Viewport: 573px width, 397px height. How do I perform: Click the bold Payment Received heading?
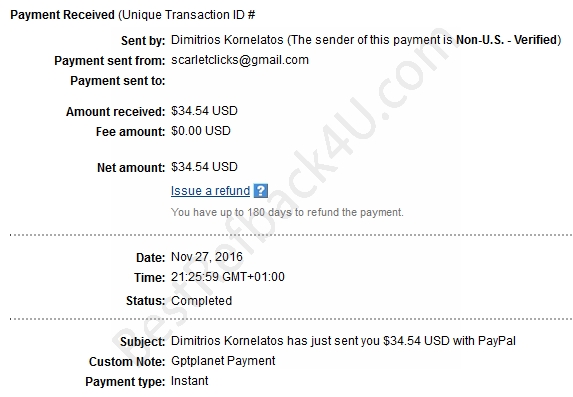tap(62, 15)
